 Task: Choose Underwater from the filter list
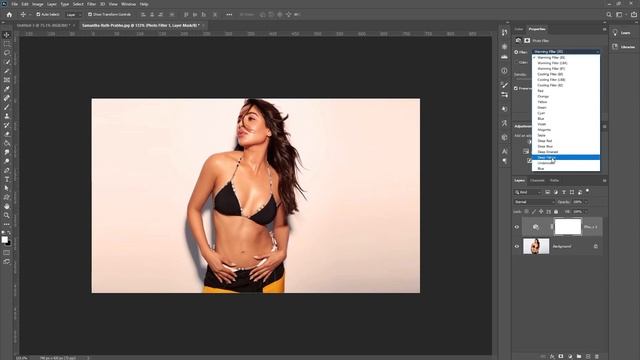[x=566, y=163]
